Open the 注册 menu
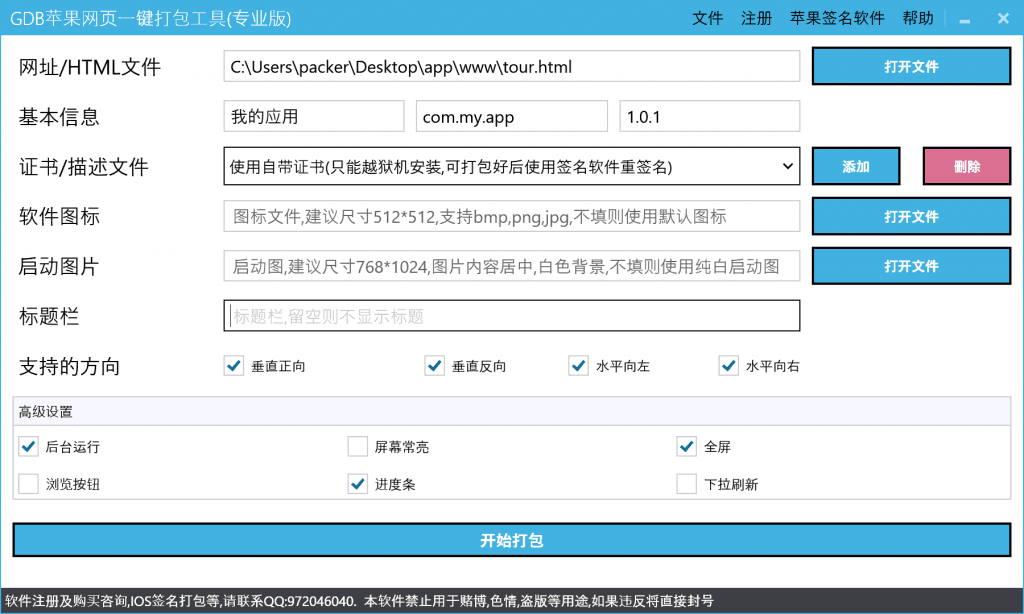This screenshot has width=1024, height=614. (x=756, y=18)
